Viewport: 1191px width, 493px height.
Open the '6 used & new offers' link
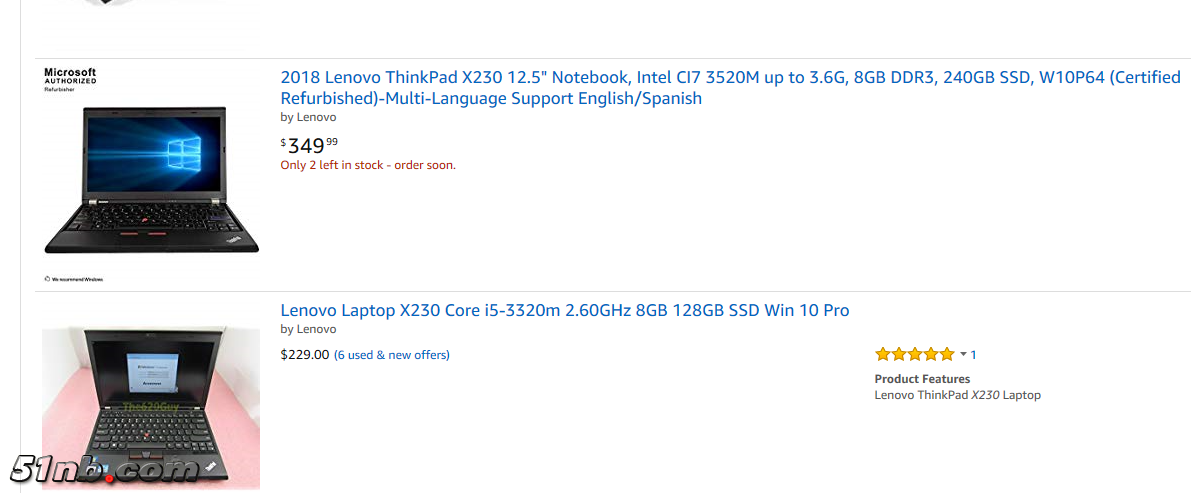(392, 355)
